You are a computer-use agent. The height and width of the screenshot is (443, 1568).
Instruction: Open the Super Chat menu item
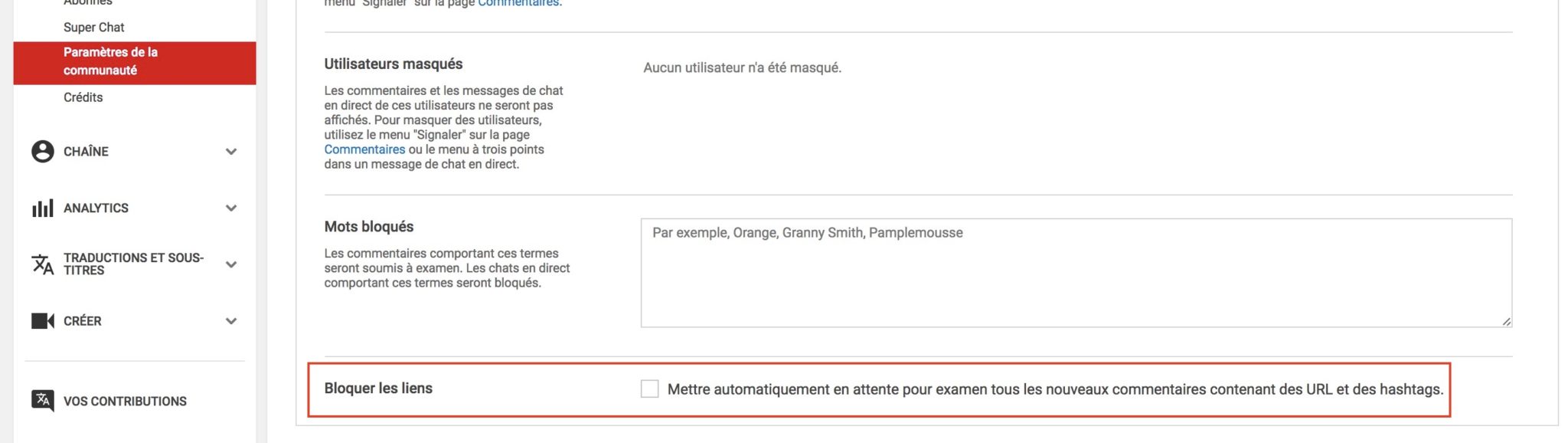(x=93, y=27)
